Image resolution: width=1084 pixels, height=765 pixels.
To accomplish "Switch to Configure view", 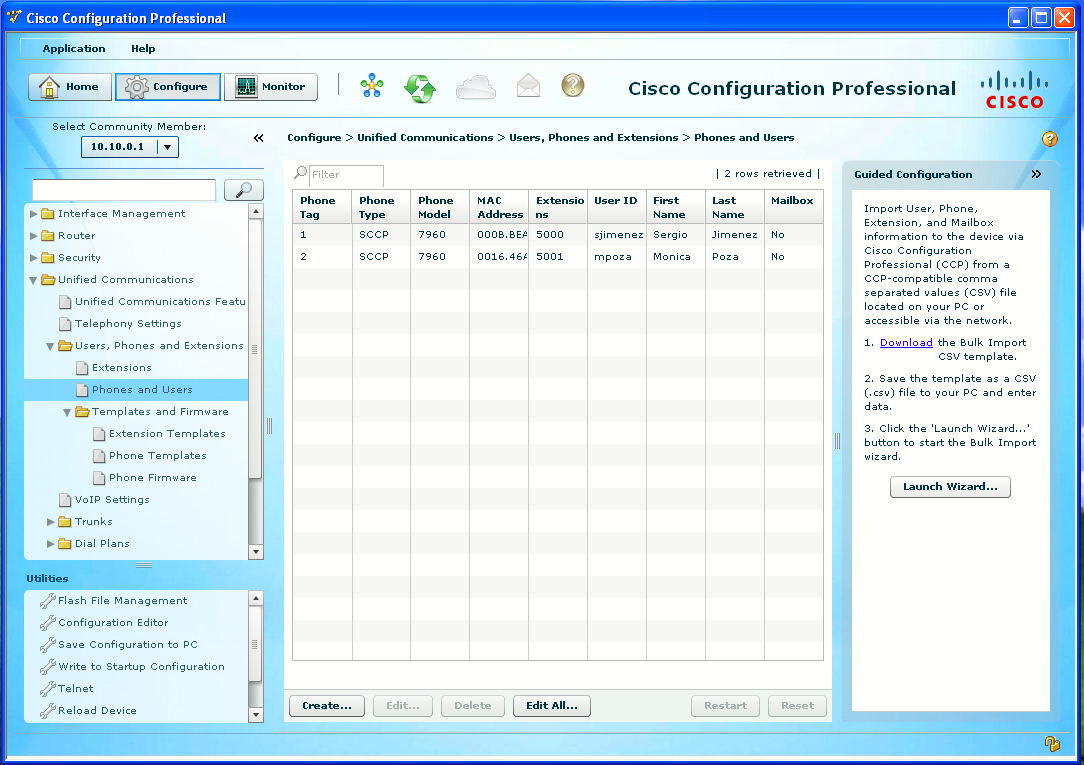I will pyautogui.click(x=168, y=87).
